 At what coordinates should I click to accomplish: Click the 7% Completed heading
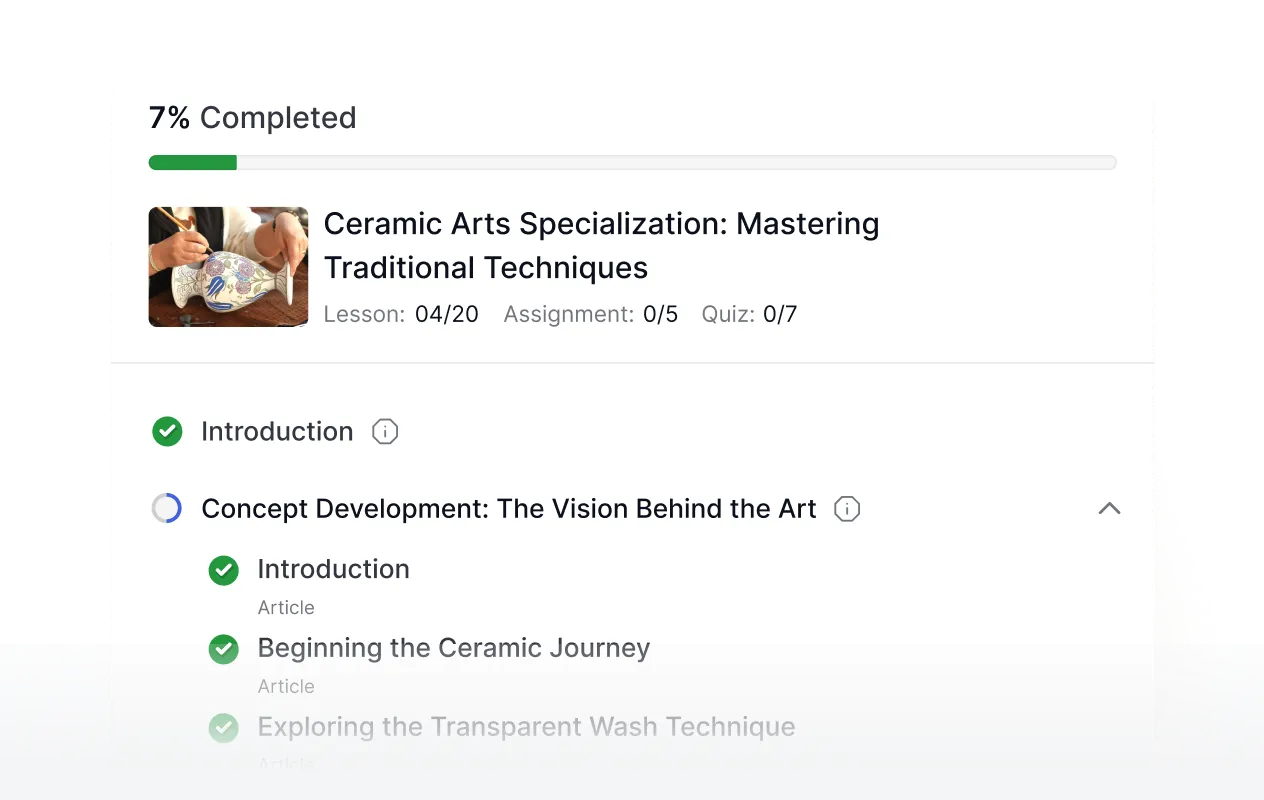(x=252, y=118)
